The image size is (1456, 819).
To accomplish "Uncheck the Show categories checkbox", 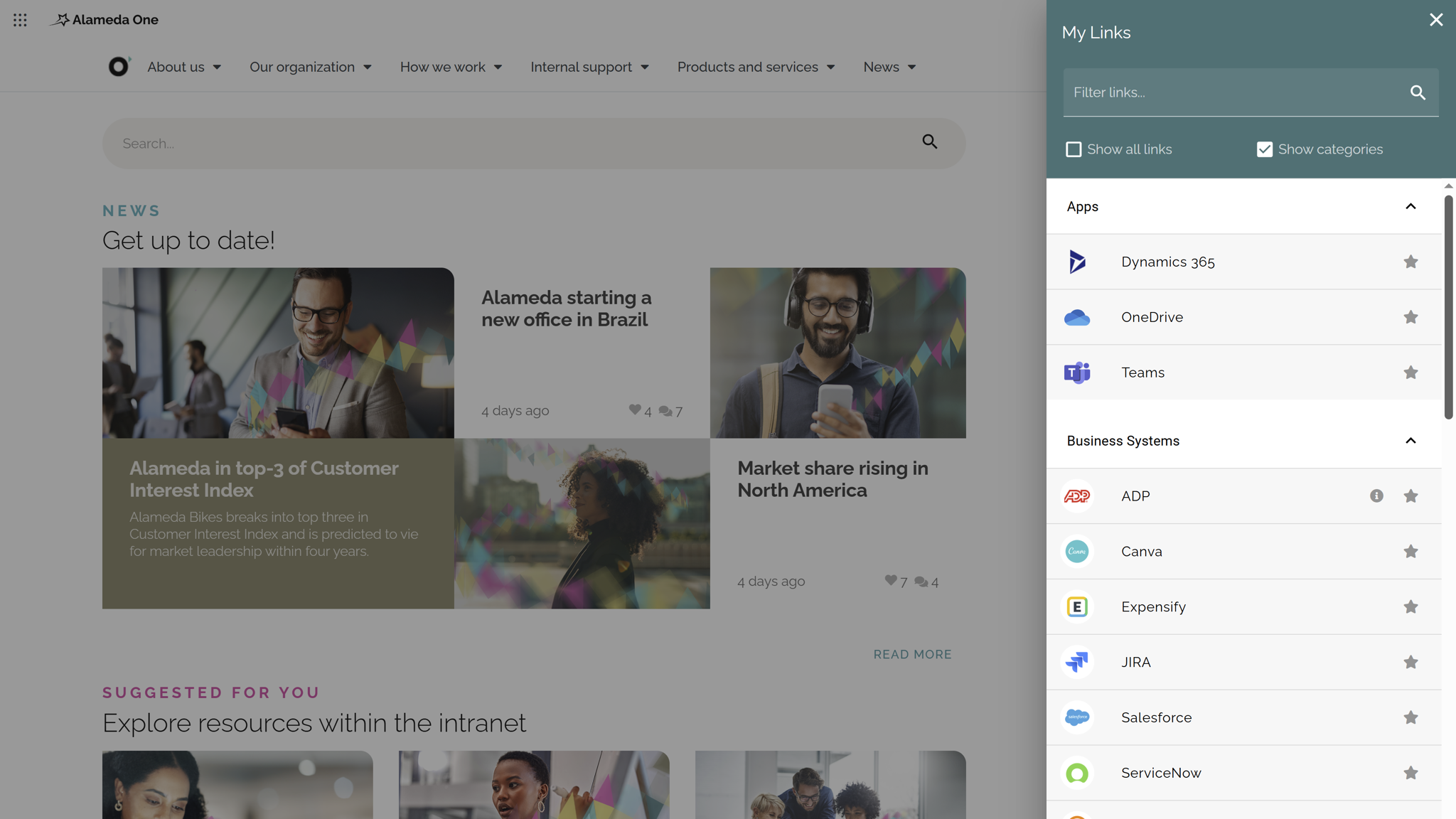I will [1265, 149].
